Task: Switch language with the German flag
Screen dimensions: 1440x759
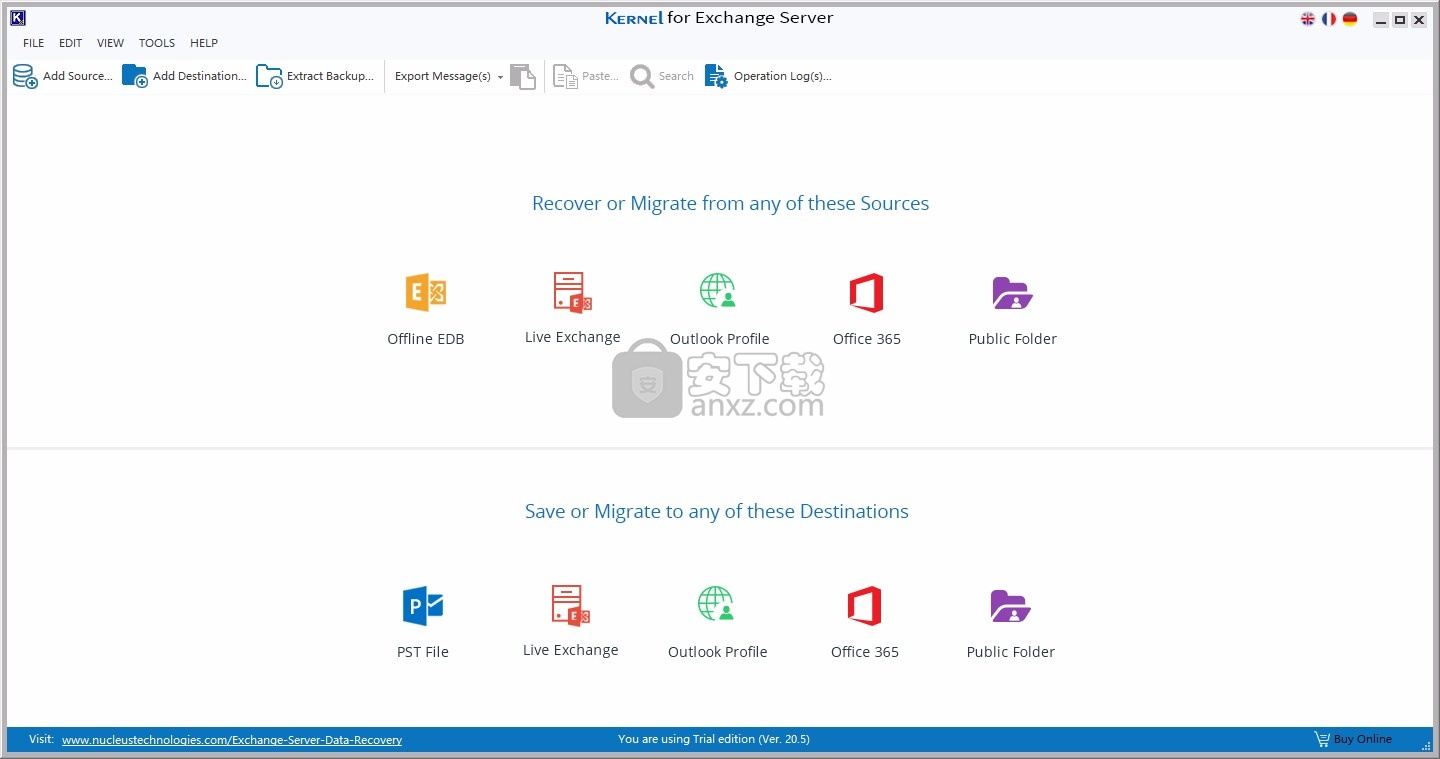Action: pyautogui.click(x=1350, y=19)
